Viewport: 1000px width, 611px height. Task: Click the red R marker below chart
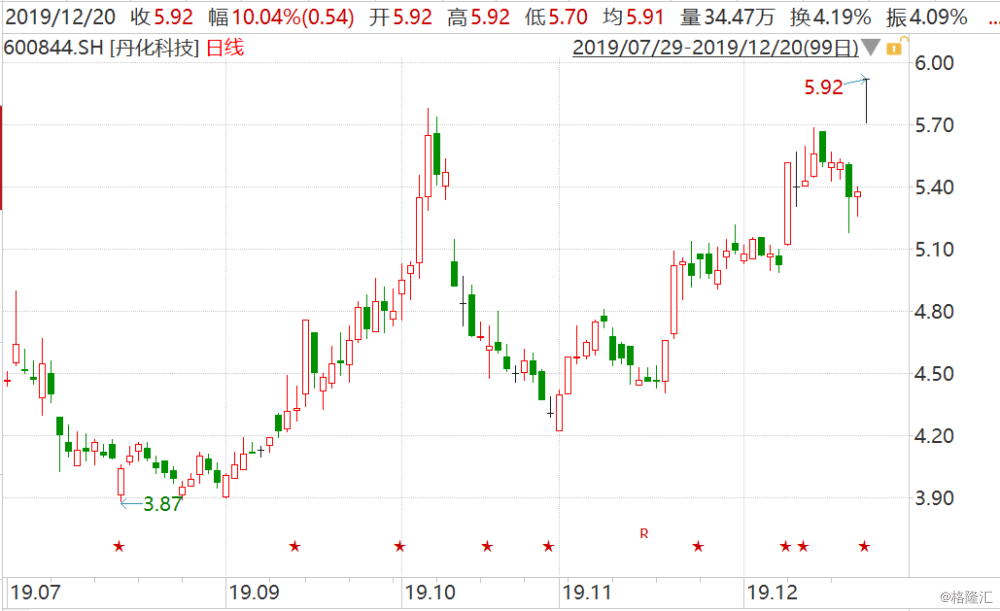644,534
